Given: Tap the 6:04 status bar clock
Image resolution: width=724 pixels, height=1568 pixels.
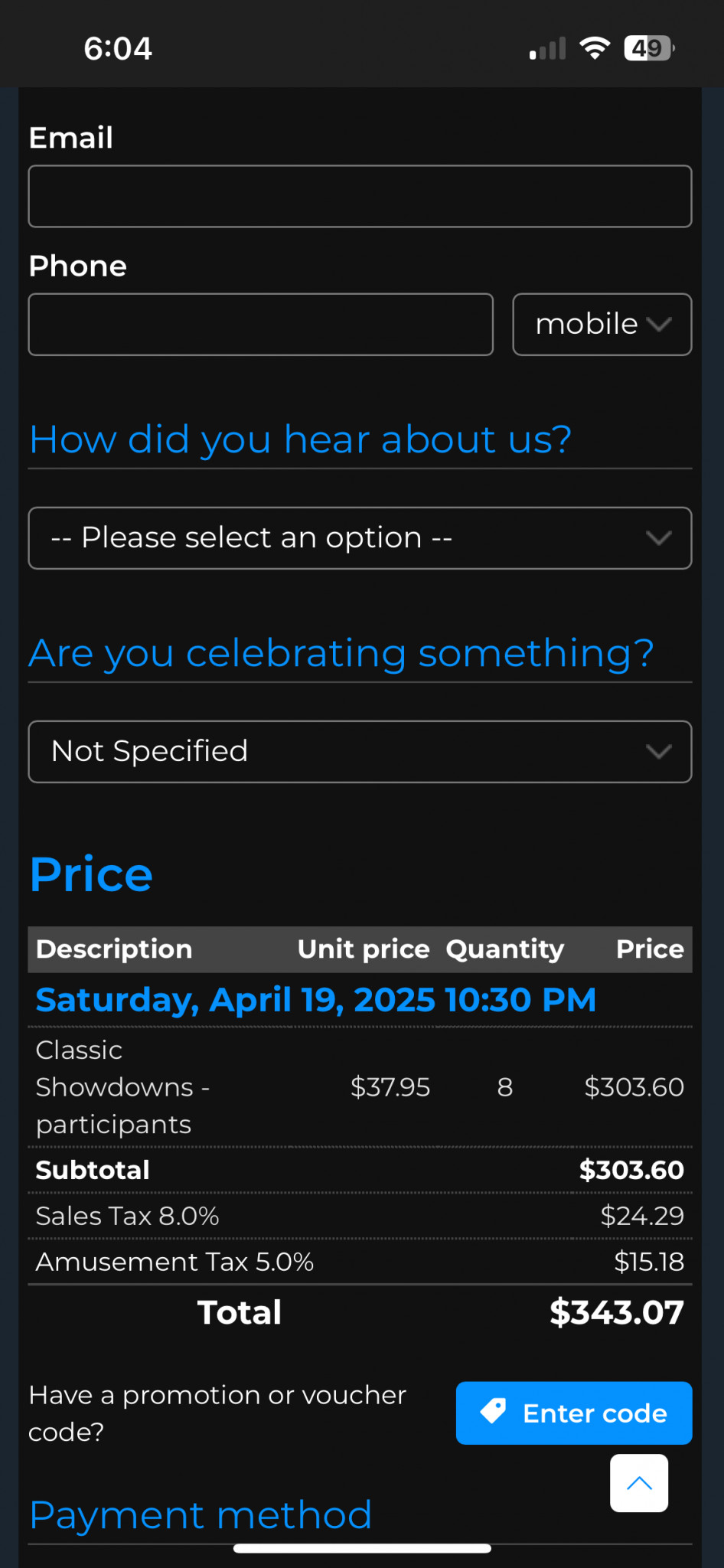Looking at the screenshot, I should pyautogui.click(x=118, y=48).
